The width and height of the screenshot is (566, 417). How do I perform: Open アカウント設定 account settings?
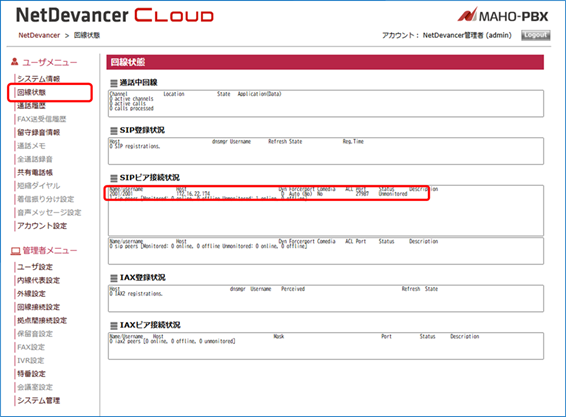coord(42,226)
